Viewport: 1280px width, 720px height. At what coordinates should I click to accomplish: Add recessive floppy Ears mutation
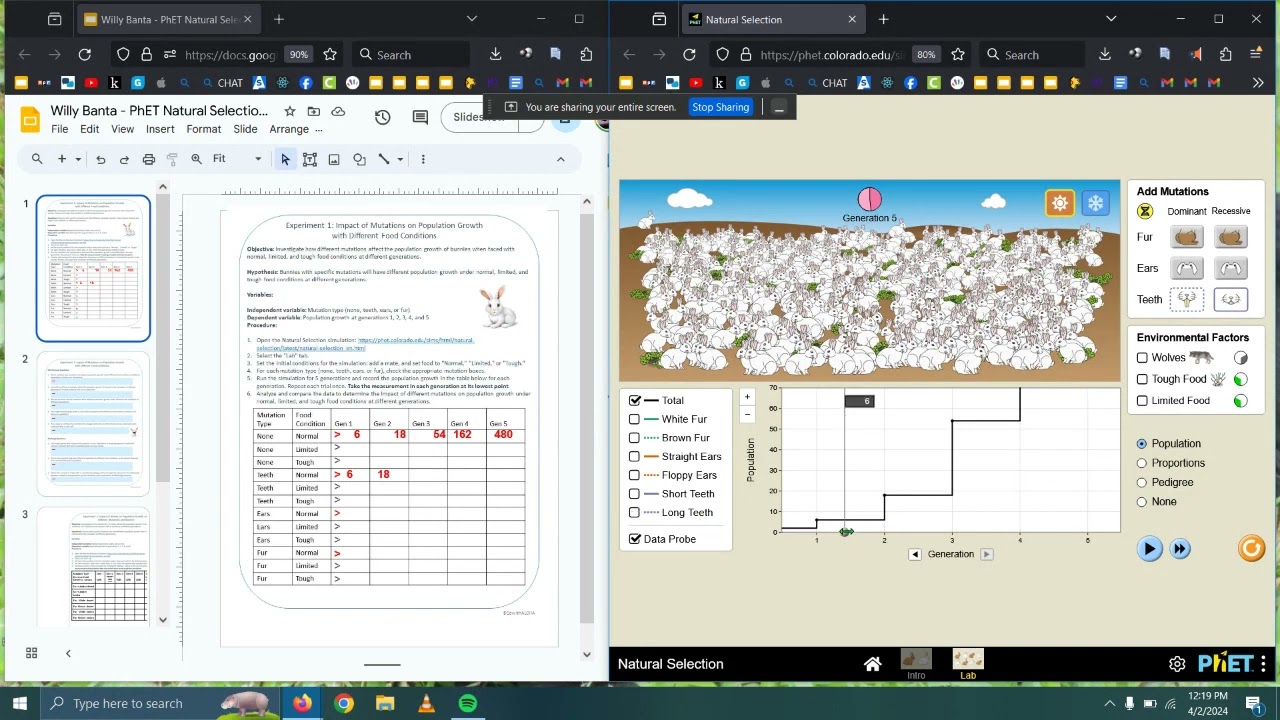(x=1231, y=268)
